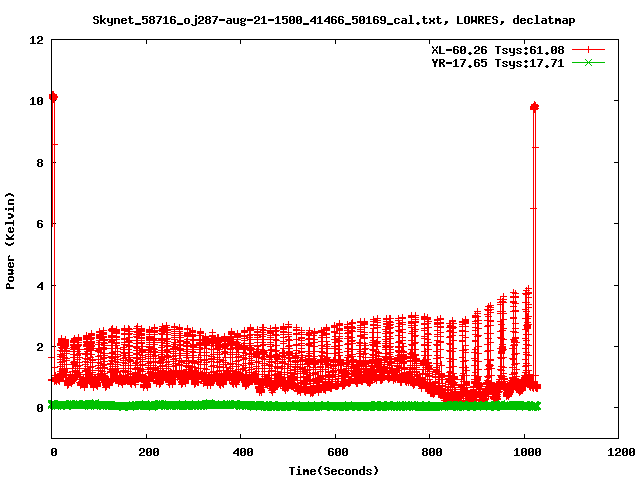This screenshot has height=480, width=640.
Task: Click the y-axis tick label 4
Action: pos(40,286)
